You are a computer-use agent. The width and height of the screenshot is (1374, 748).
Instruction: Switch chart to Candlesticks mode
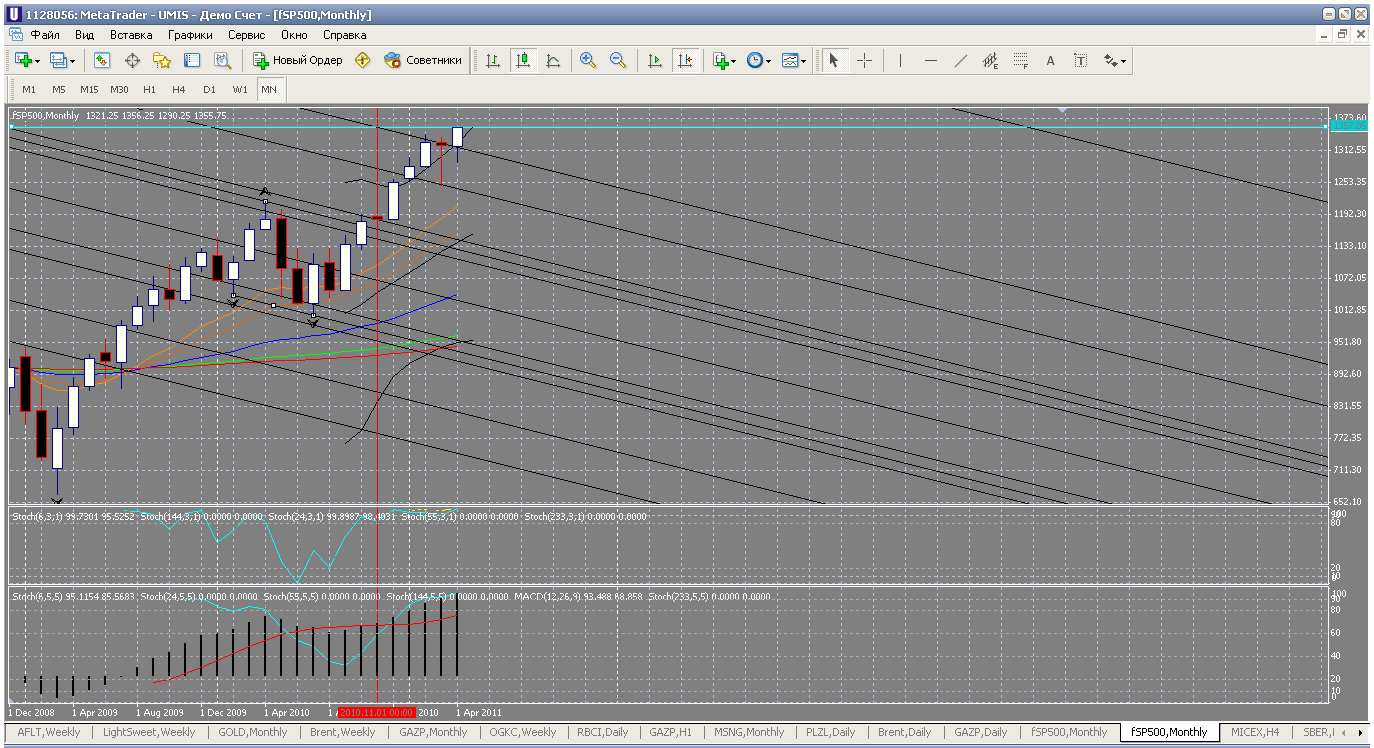[523, 61]
